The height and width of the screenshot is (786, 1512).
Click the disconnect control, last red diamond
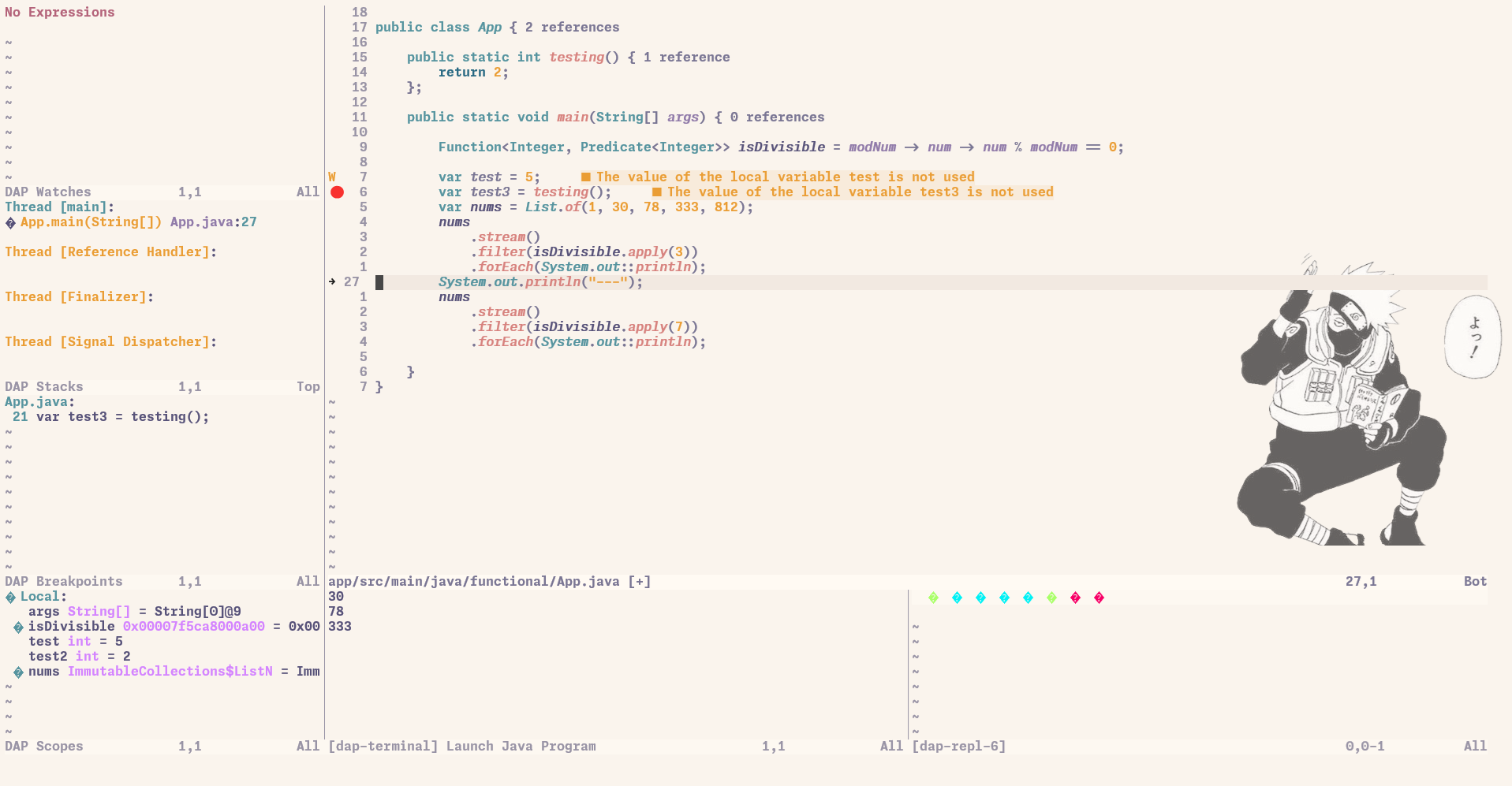tap(1099, 598)
